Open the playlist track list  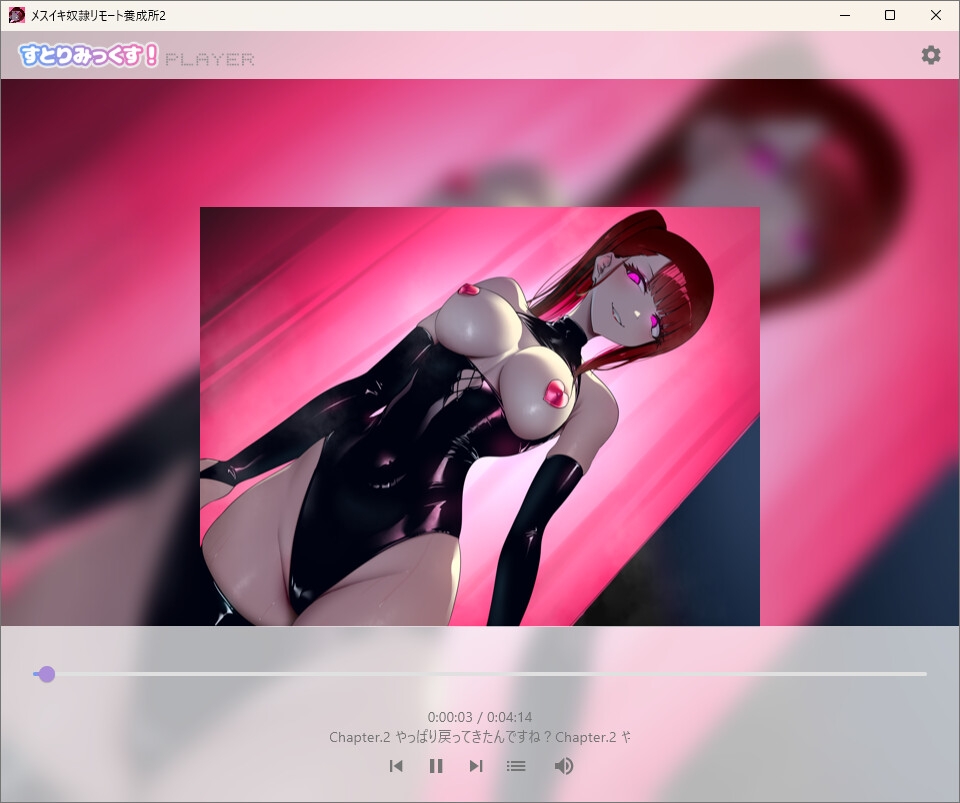tap(516, 766)
